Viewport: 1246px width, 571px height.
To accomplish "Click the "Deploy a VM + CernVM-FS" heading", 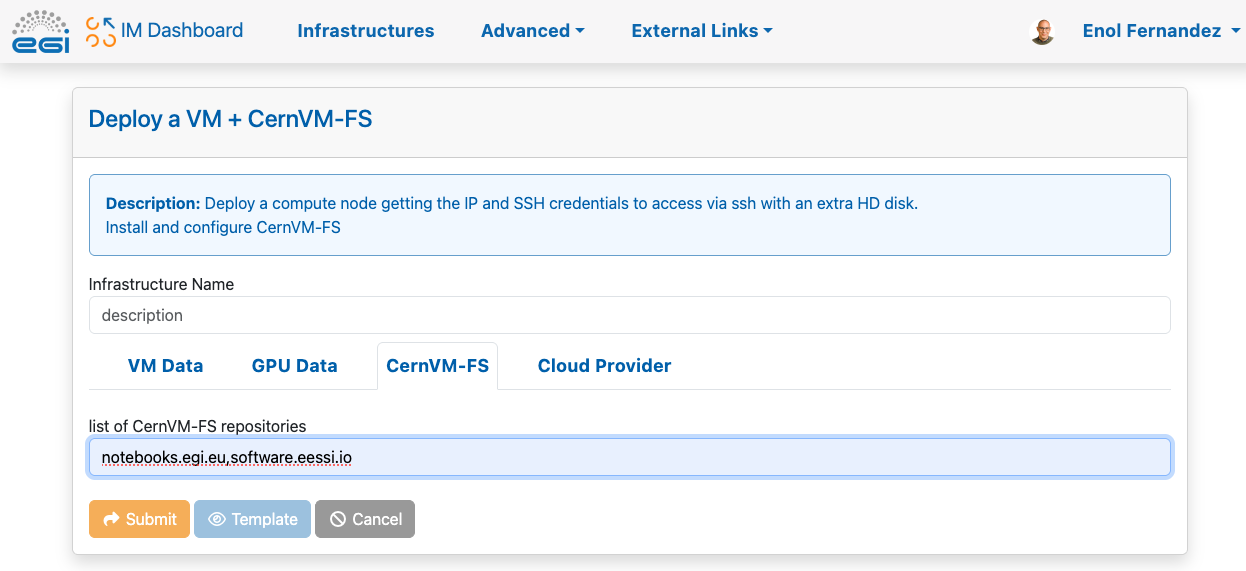I will pos(230,119).
